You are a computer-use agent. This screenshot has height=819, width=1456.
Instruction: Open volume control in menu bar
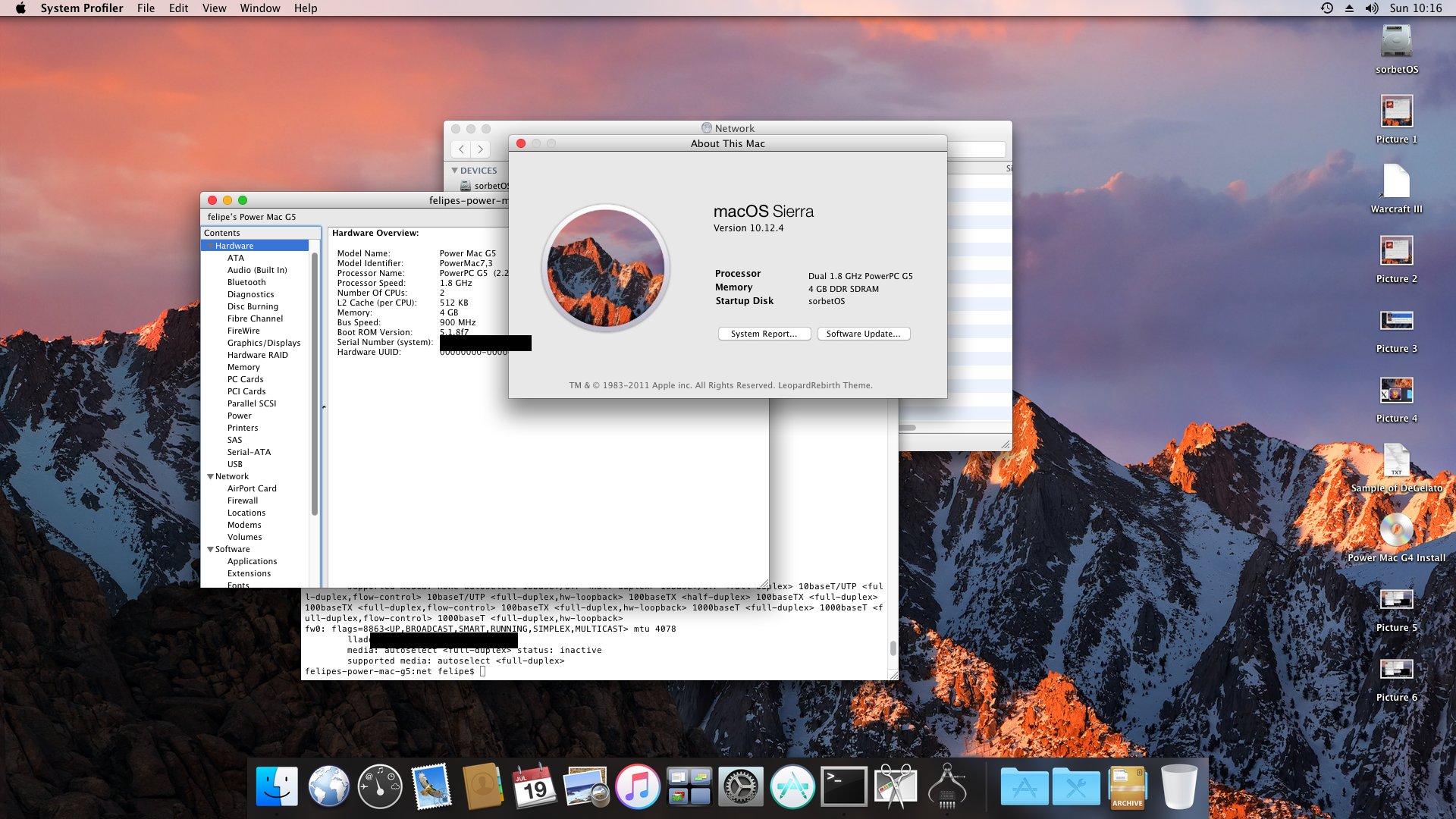(1372, 8)
